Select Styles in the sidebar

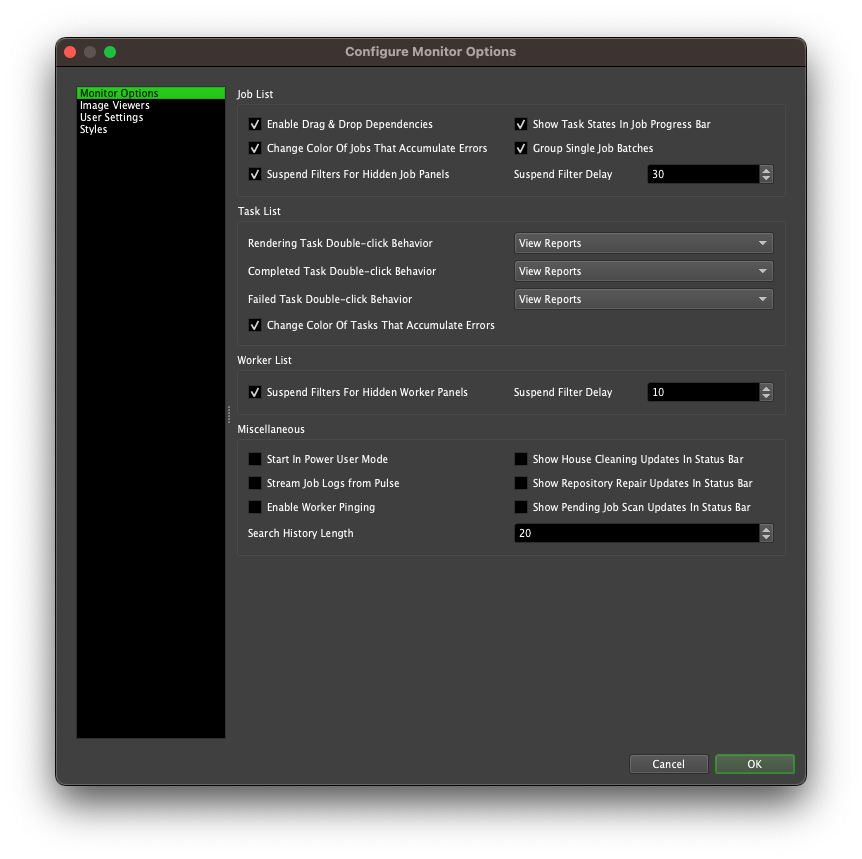point(93,129)
